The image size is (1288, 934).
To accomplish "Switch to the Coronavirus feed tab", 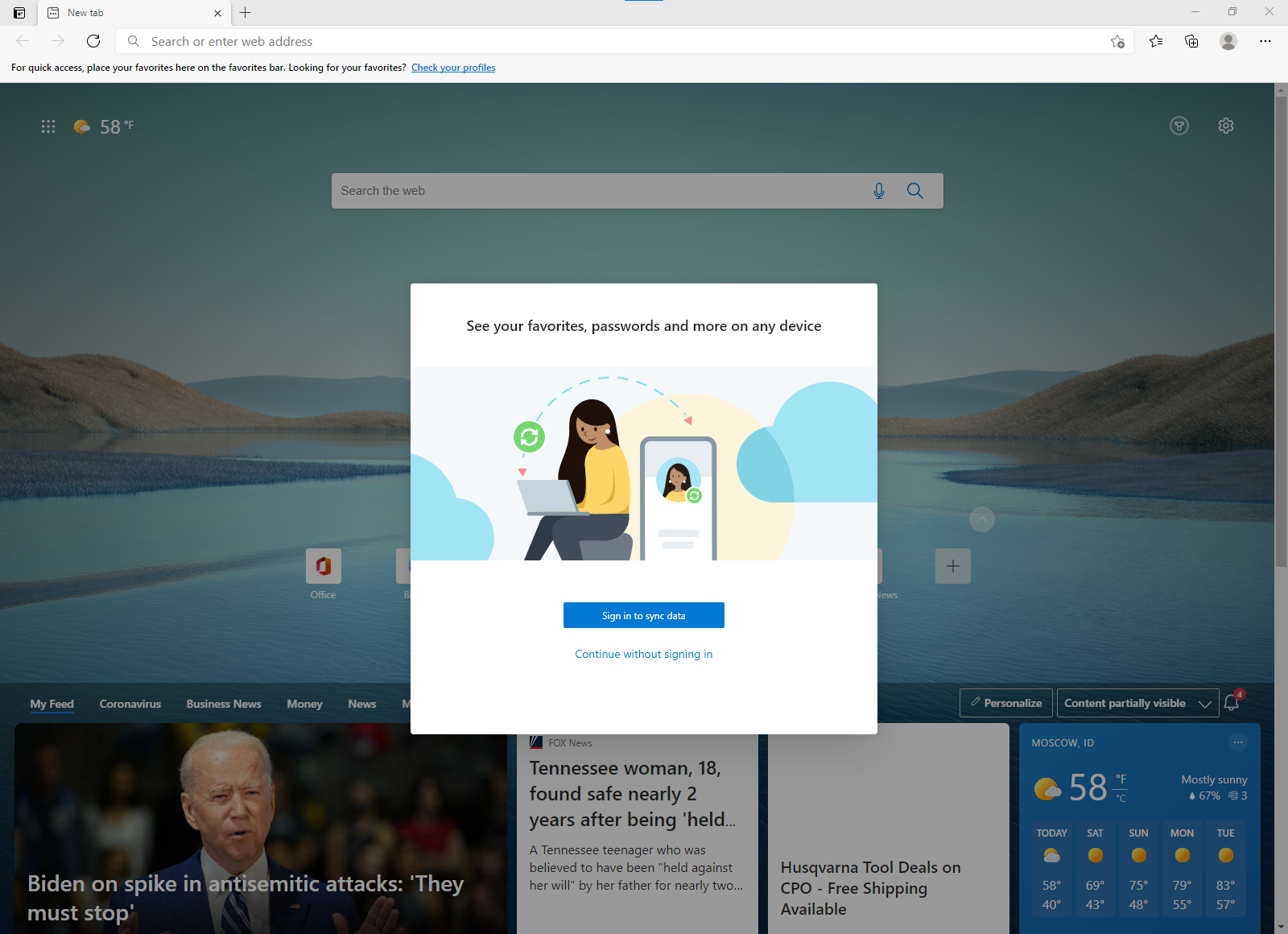I will tap(130, 703).
